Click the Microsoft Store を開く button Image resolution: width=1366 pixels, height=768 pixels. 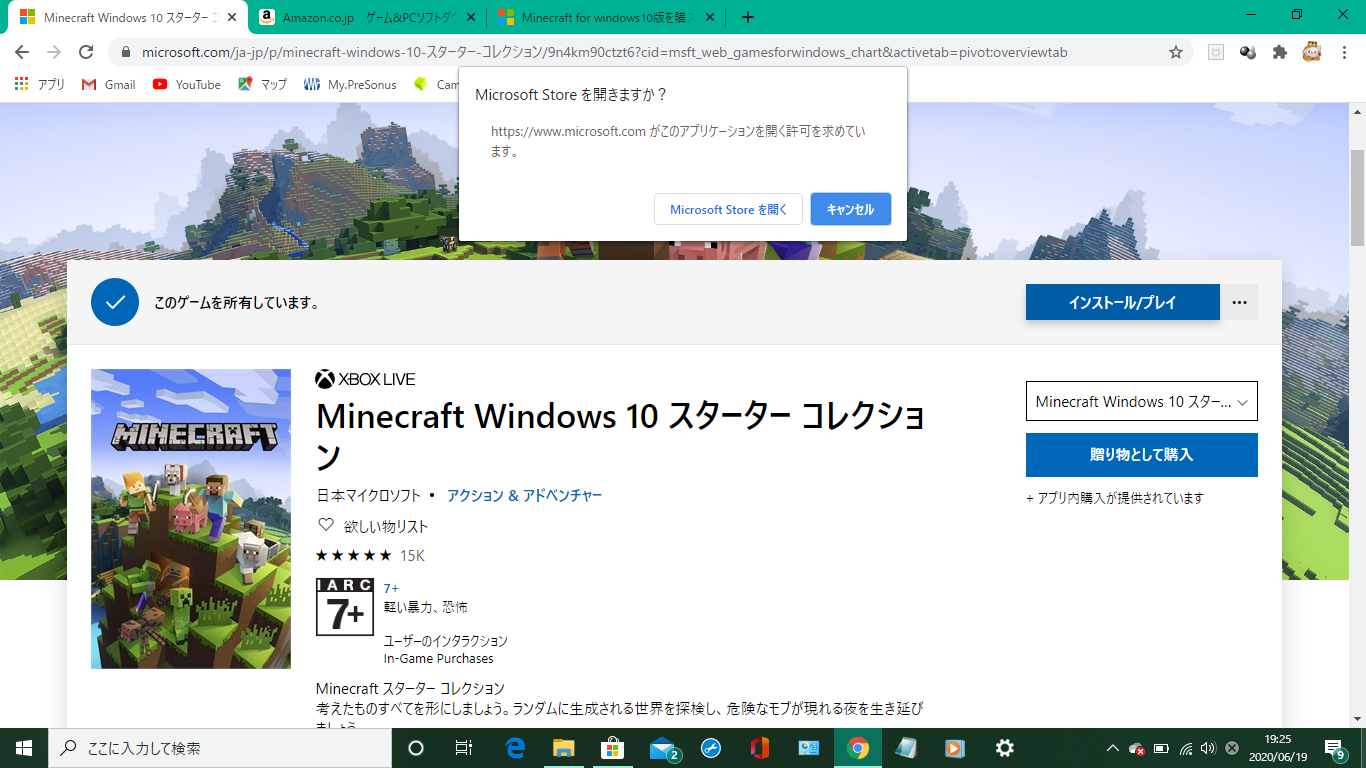click(728, 209)
